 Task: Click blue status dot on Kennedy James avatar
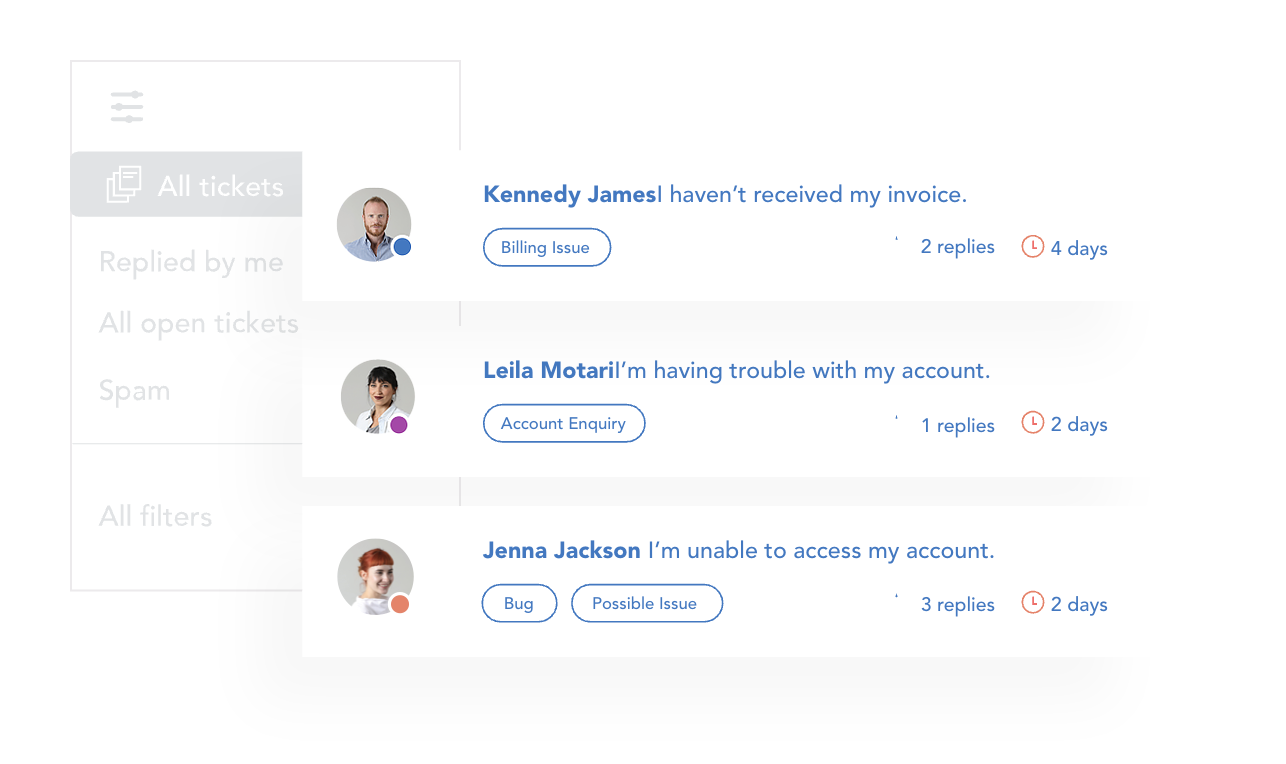(402, 247)
